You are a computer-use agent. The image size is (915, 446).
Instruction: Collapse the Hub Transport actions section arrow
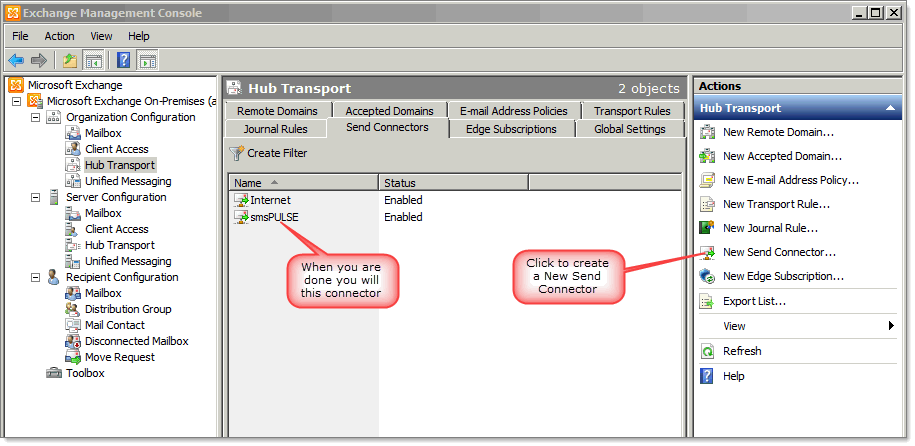click(x=890, y=108)
